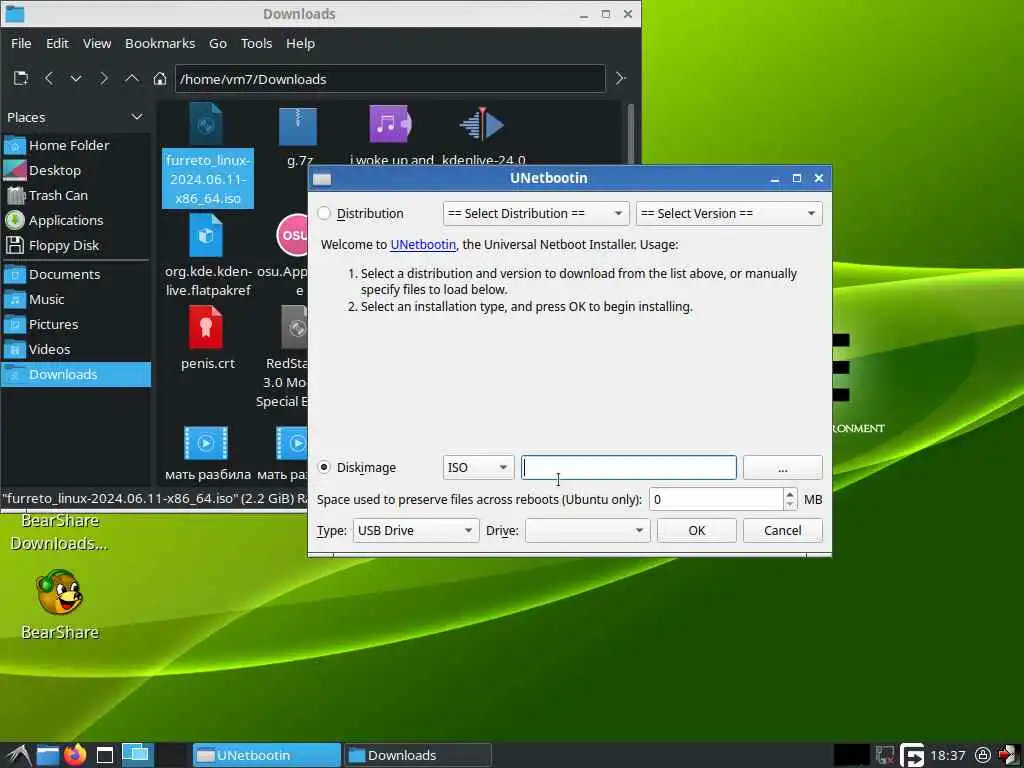The height and width of the screenshot is (768, 1024).
Task: Select Downloads bookmark in sidebar
Action: 76,374
